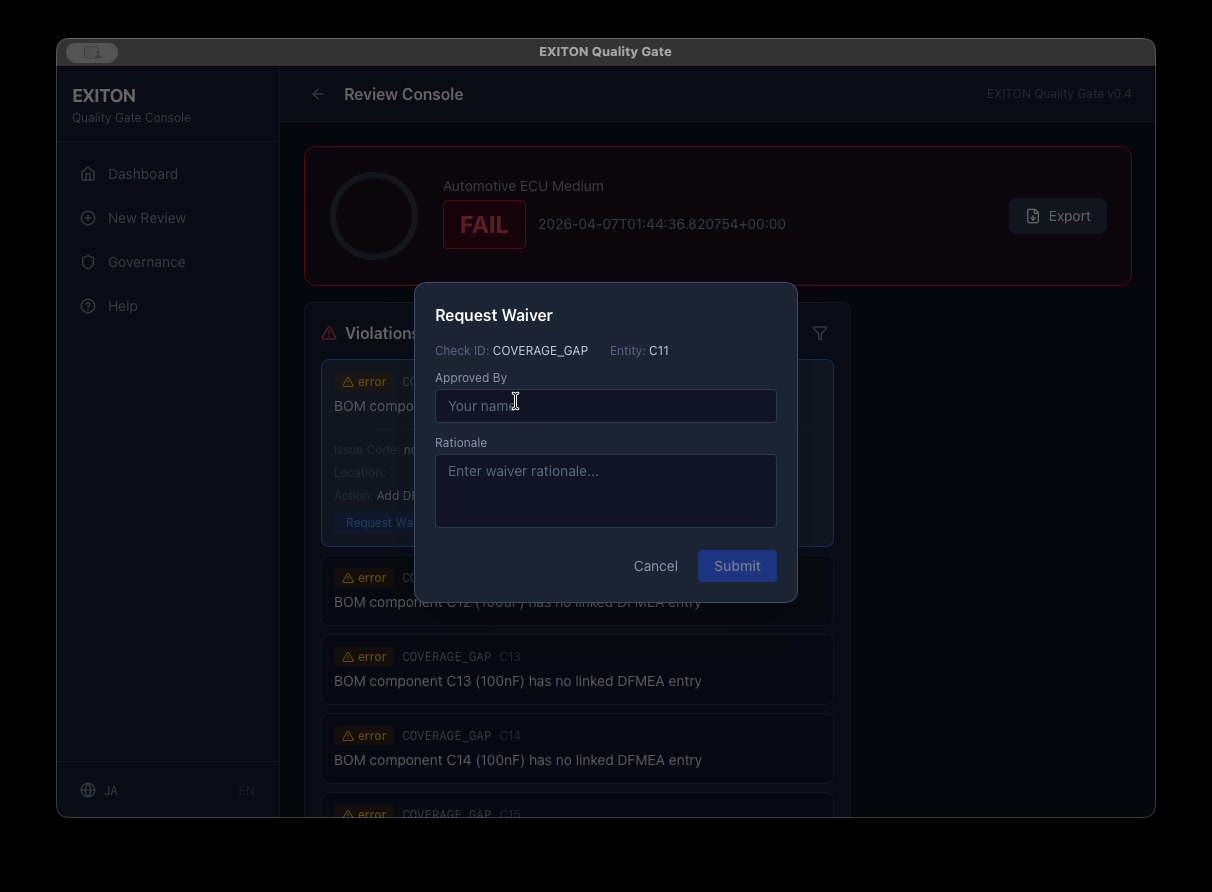Click the Violations warning triangle icon
Viewport: 1212px width, 892px height.
(329, 333)
